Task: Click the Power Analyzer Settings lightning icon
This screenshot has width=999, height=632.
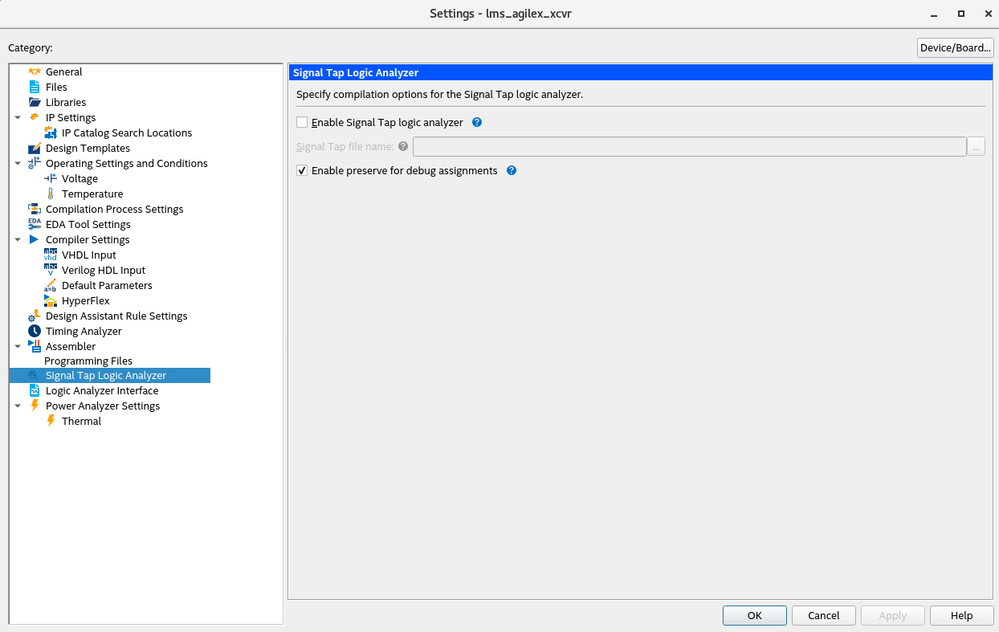Action: tap(34, 406)
